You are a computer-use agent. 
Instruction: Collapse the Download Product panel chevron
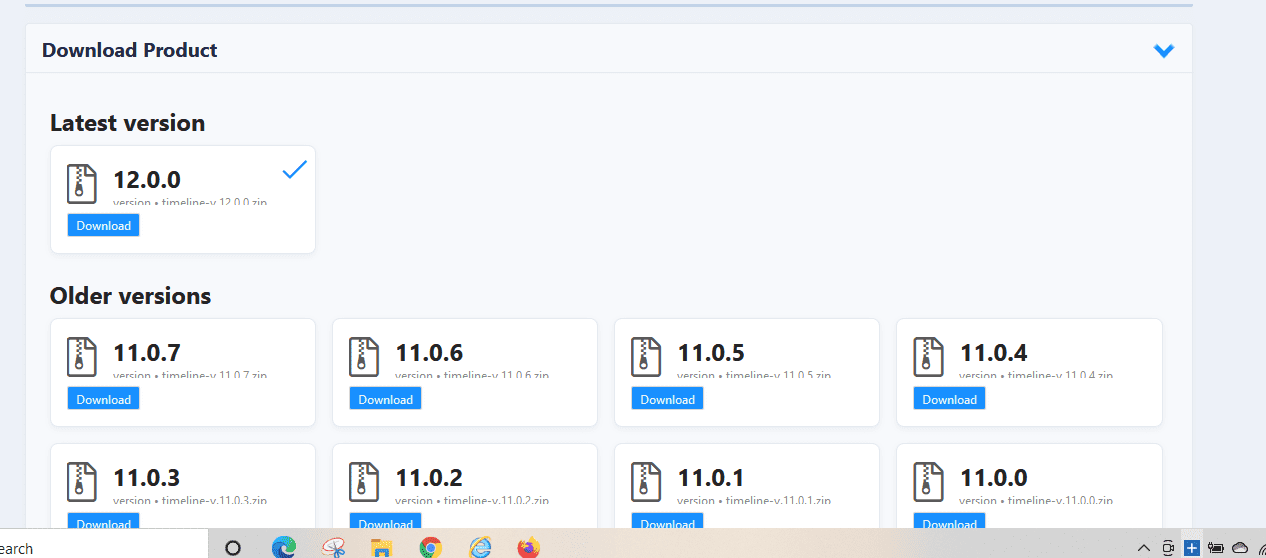pos(1163,51)
